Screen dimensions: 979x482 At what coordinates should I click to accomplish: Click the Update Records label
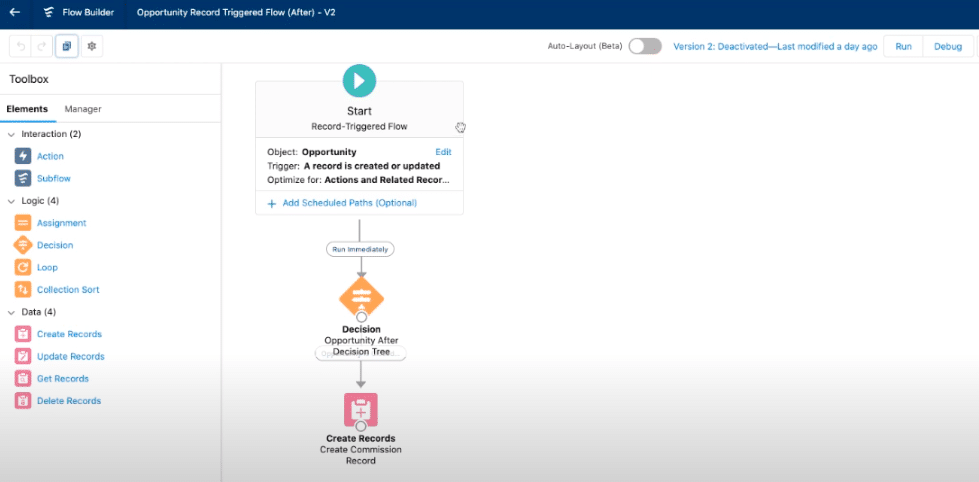coord(71,357)
